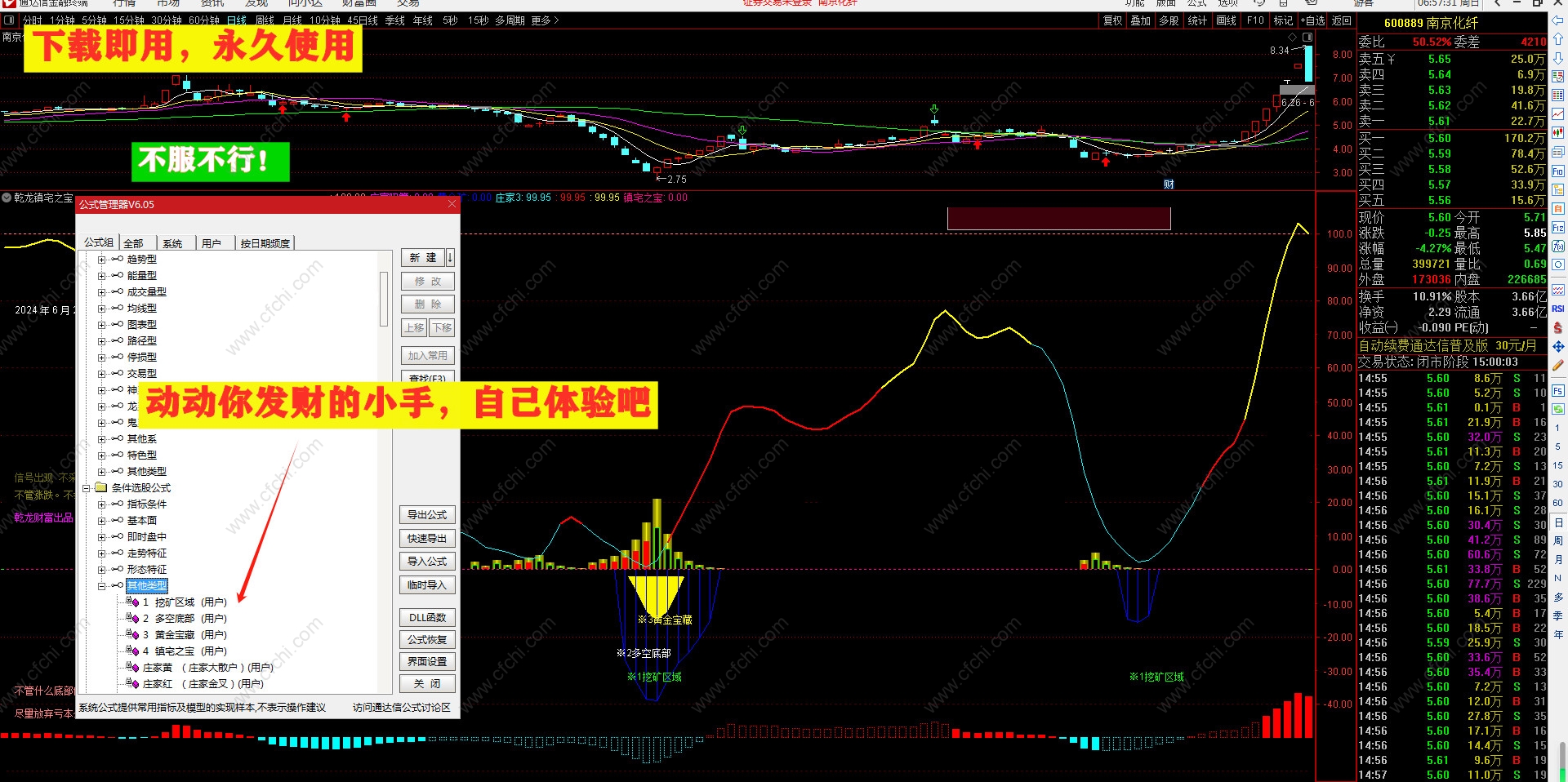Screen dimensions: 1568x782
Task: Switch to the 全部 tab in formula manager
Action: (134, 243)
